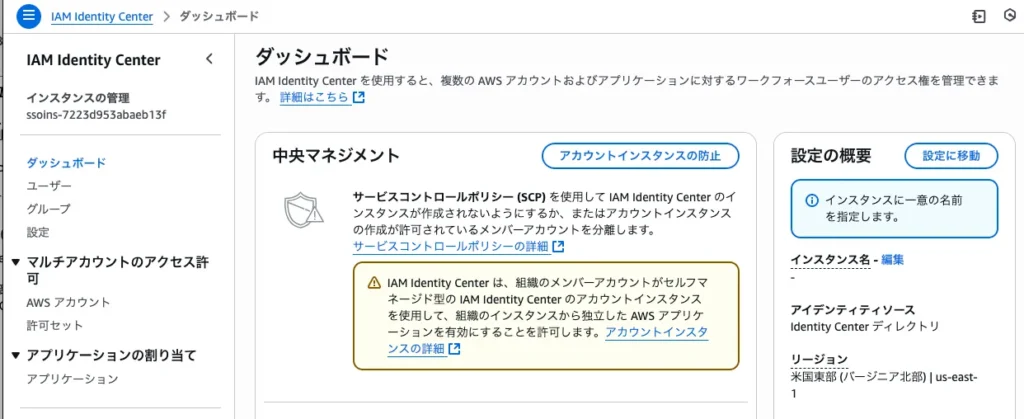Click IAM Identity Center breadcrumb link
Image resolution: width=1024 pixels, height=419 pixels.
(102, 16)
